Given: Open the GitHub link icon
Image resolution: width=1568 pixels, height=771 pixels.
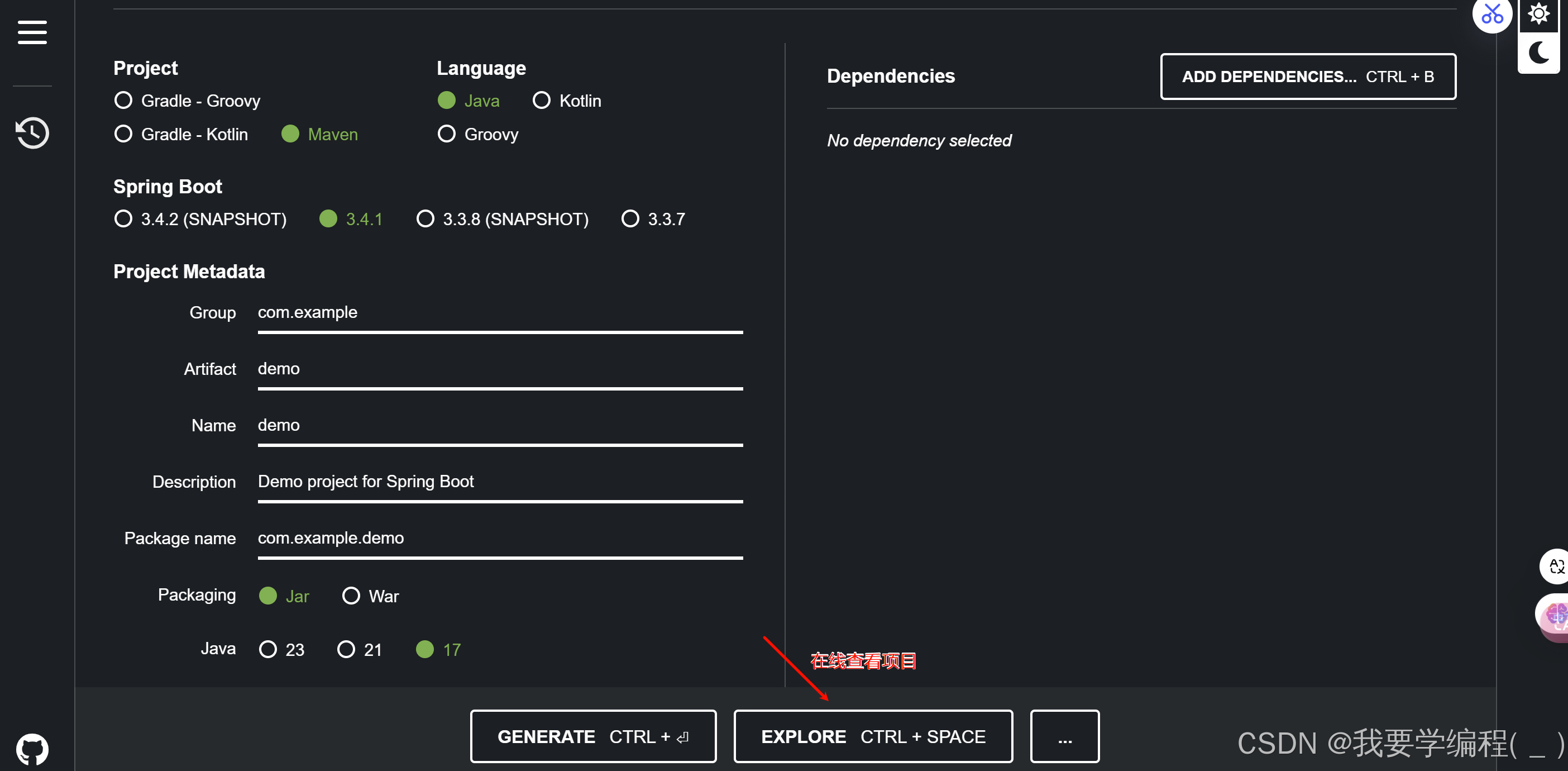Looking at the screenshot, I should coord(32,749).
